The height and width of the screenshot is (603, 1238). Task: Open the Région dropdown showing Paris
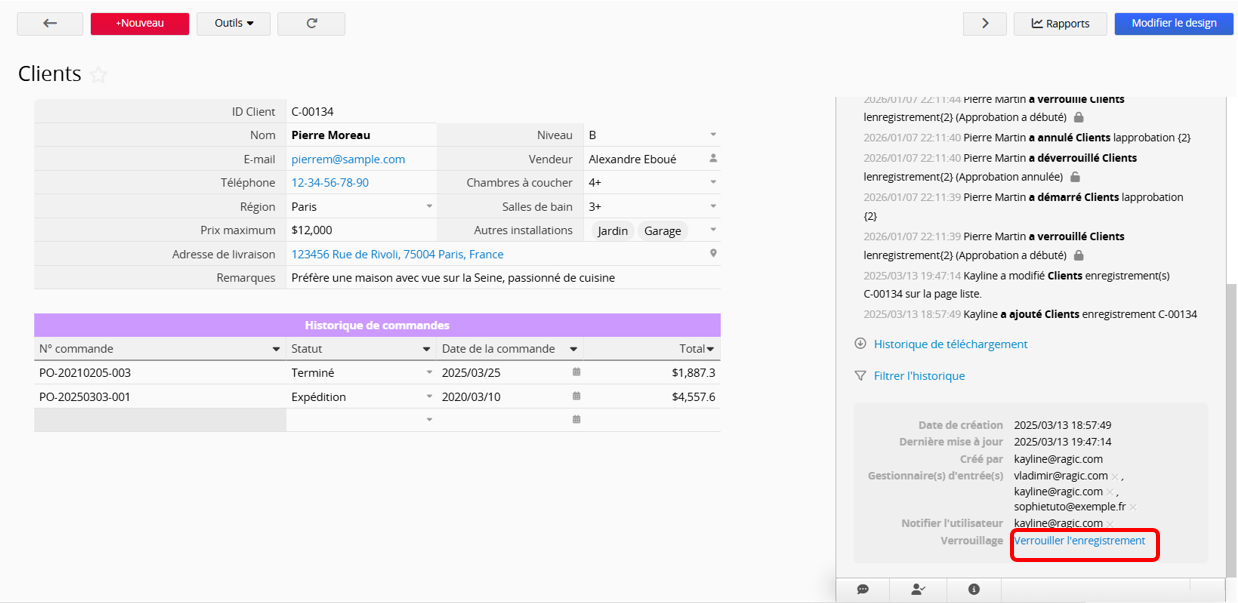430,207
